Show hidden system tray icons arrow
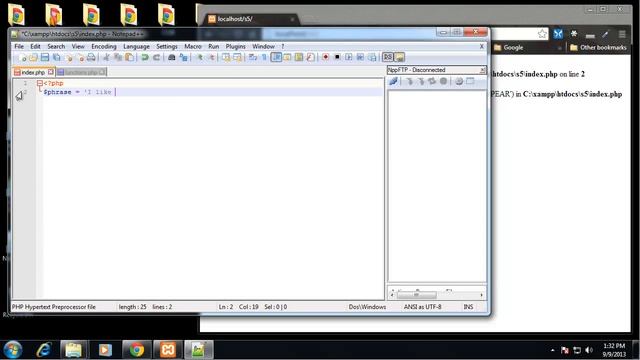Viewport: 640px width, 360px height. [552, 350]
